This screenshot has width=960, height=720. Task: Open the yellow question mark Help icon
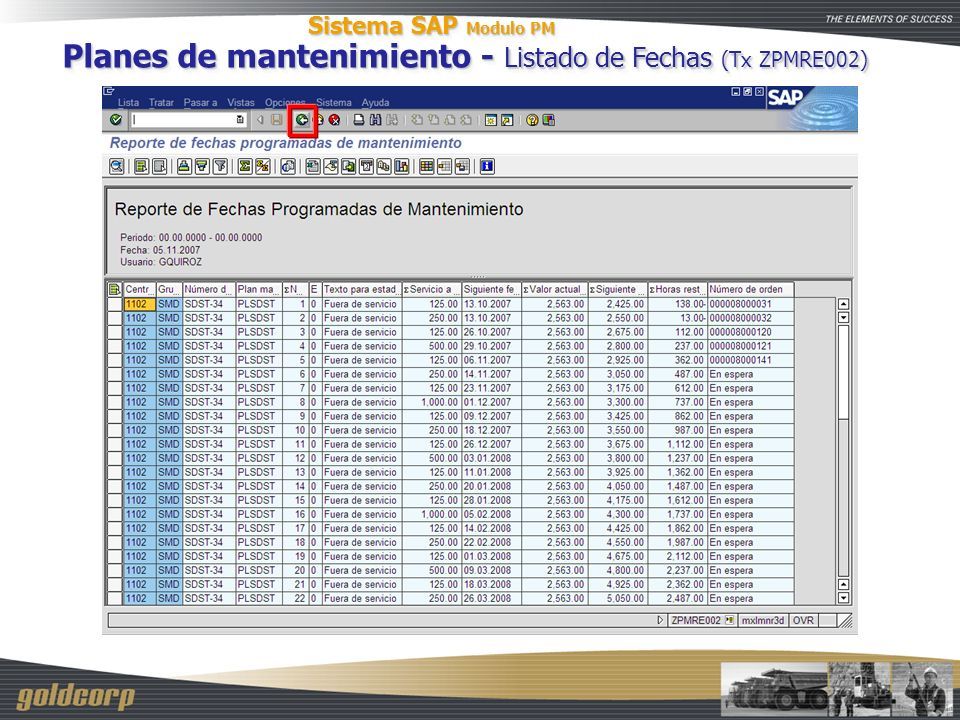point(531,120)
